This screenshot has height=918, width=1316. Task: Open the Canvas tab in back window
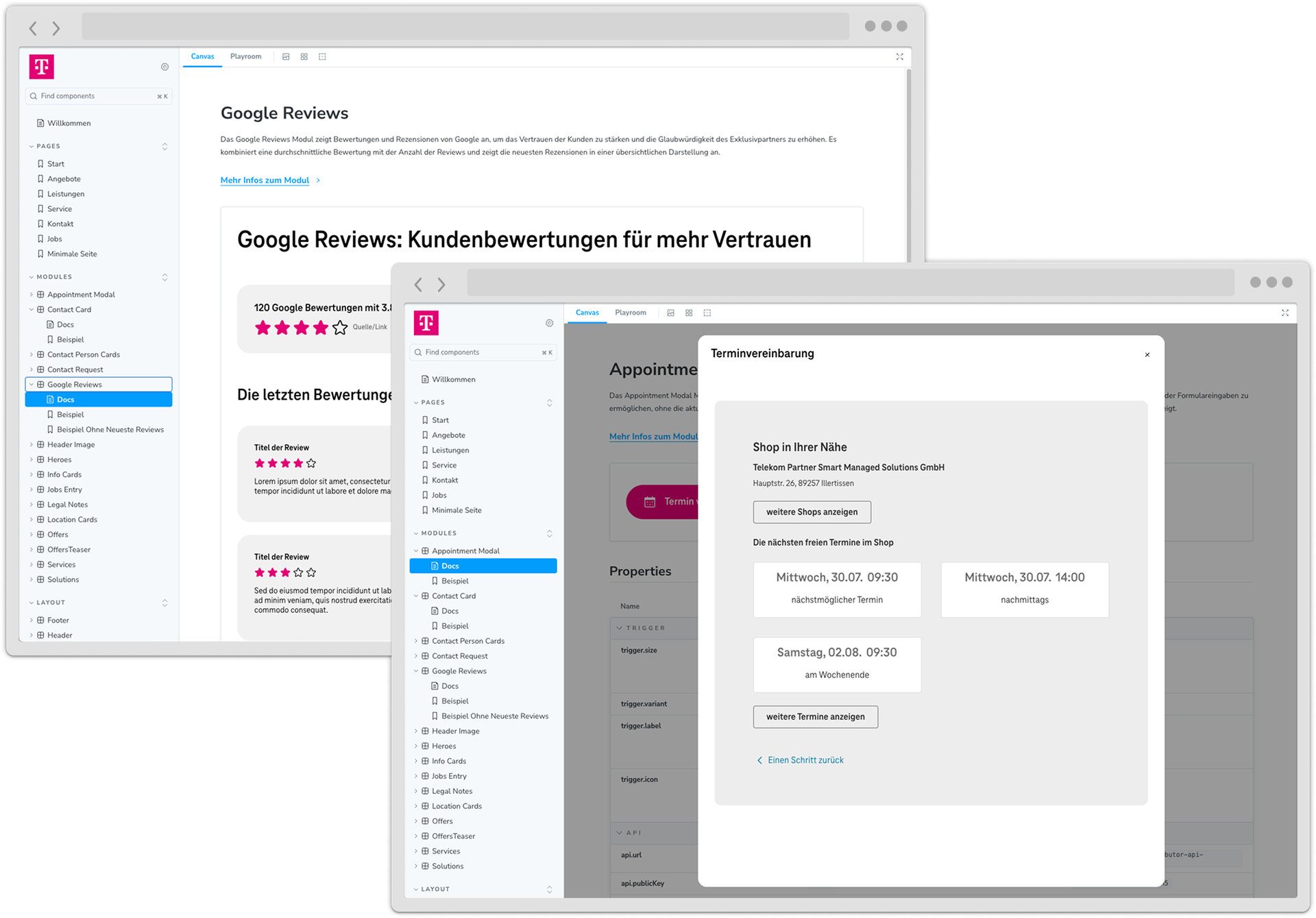click(202, 57)
